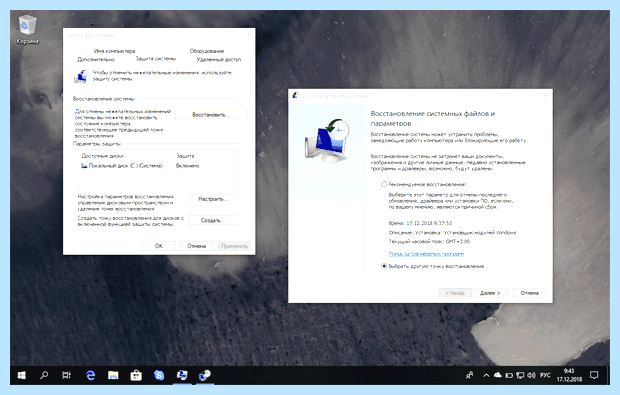Open the battery status tray icon
Viewport: 620px width, 395px height.
[x=509, y=375]
